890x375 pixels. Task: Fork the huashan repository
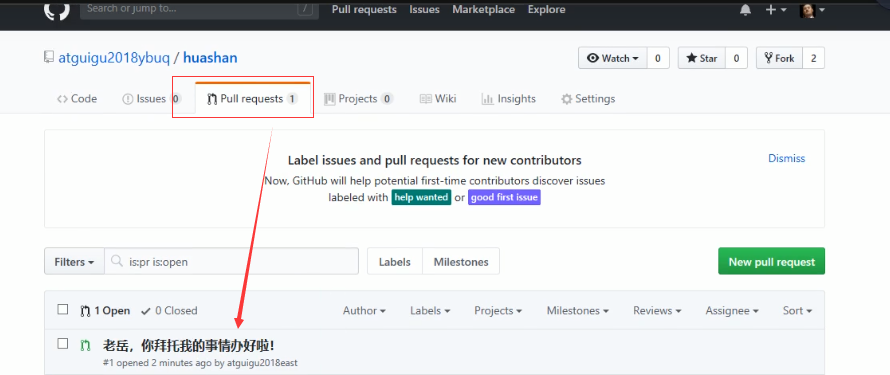(x=779, y=58)
